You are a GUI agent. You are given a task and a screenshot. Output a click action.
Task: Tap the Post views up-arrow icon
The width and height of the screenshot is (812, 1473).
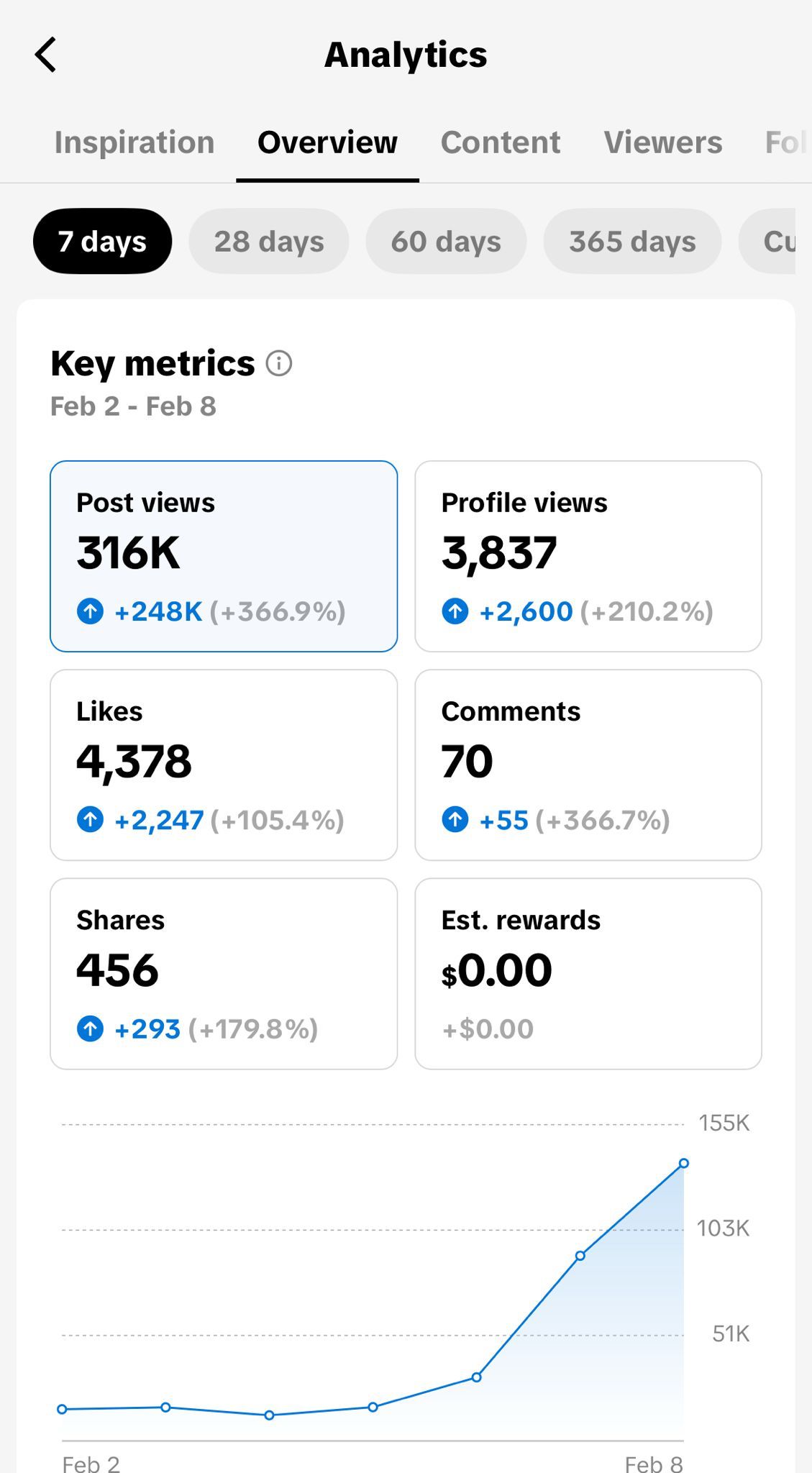pos(90,611)
